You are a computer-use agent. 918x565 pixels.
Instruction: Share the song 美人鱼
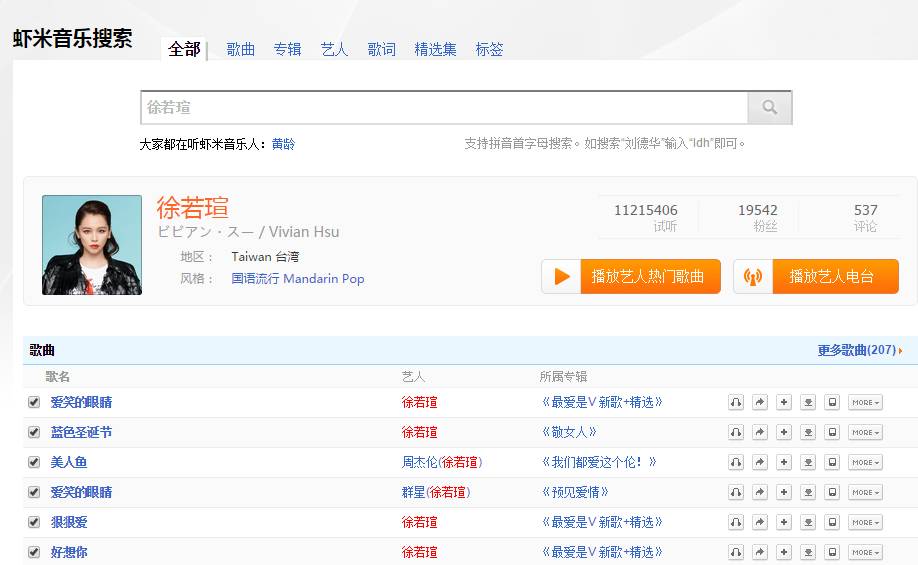click(760, 462)
